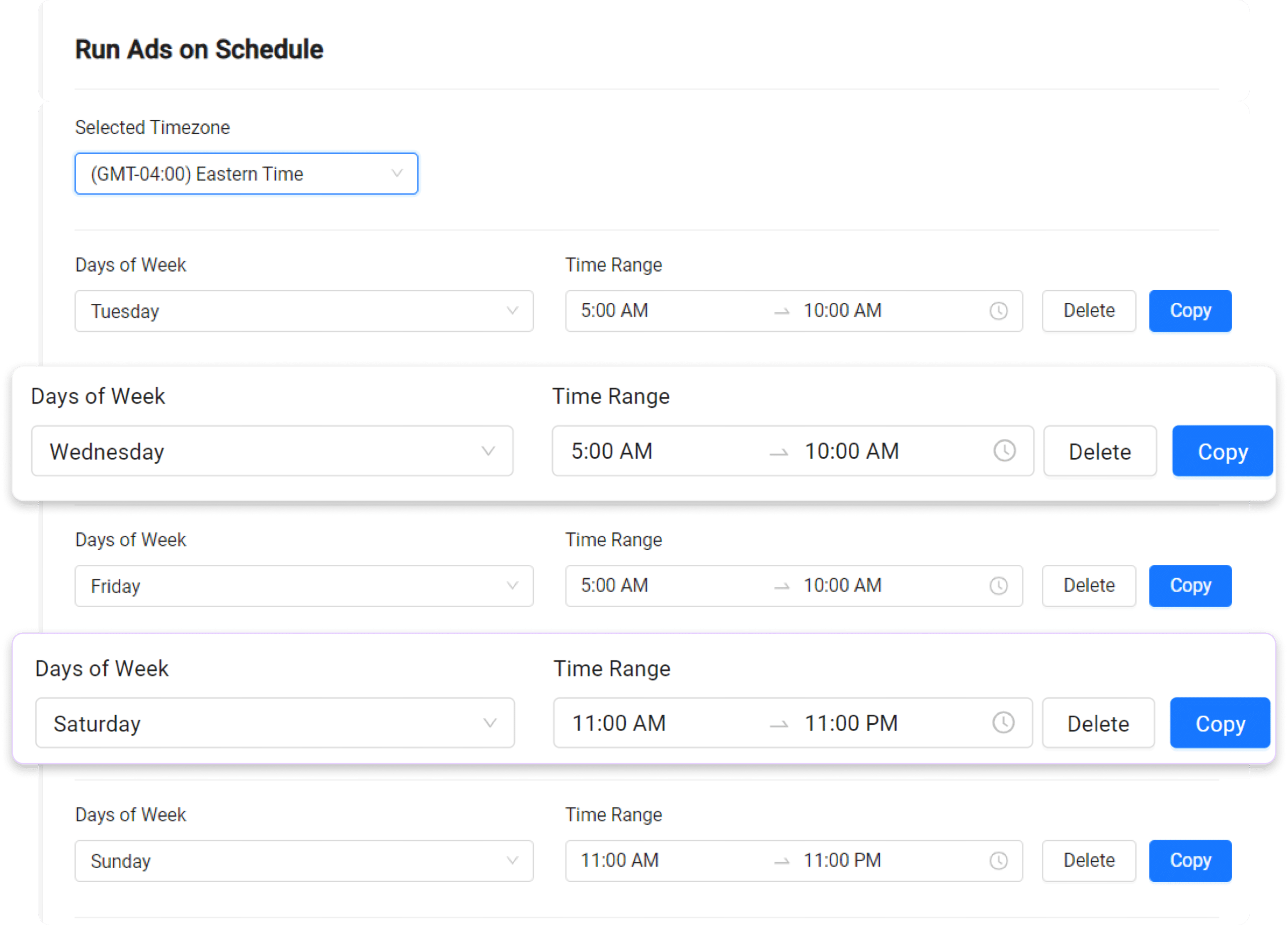The image size is (1288, 925).
Task: Edit Tuesday's 10:00 AM end time
Action: click(x=842, y=311)
